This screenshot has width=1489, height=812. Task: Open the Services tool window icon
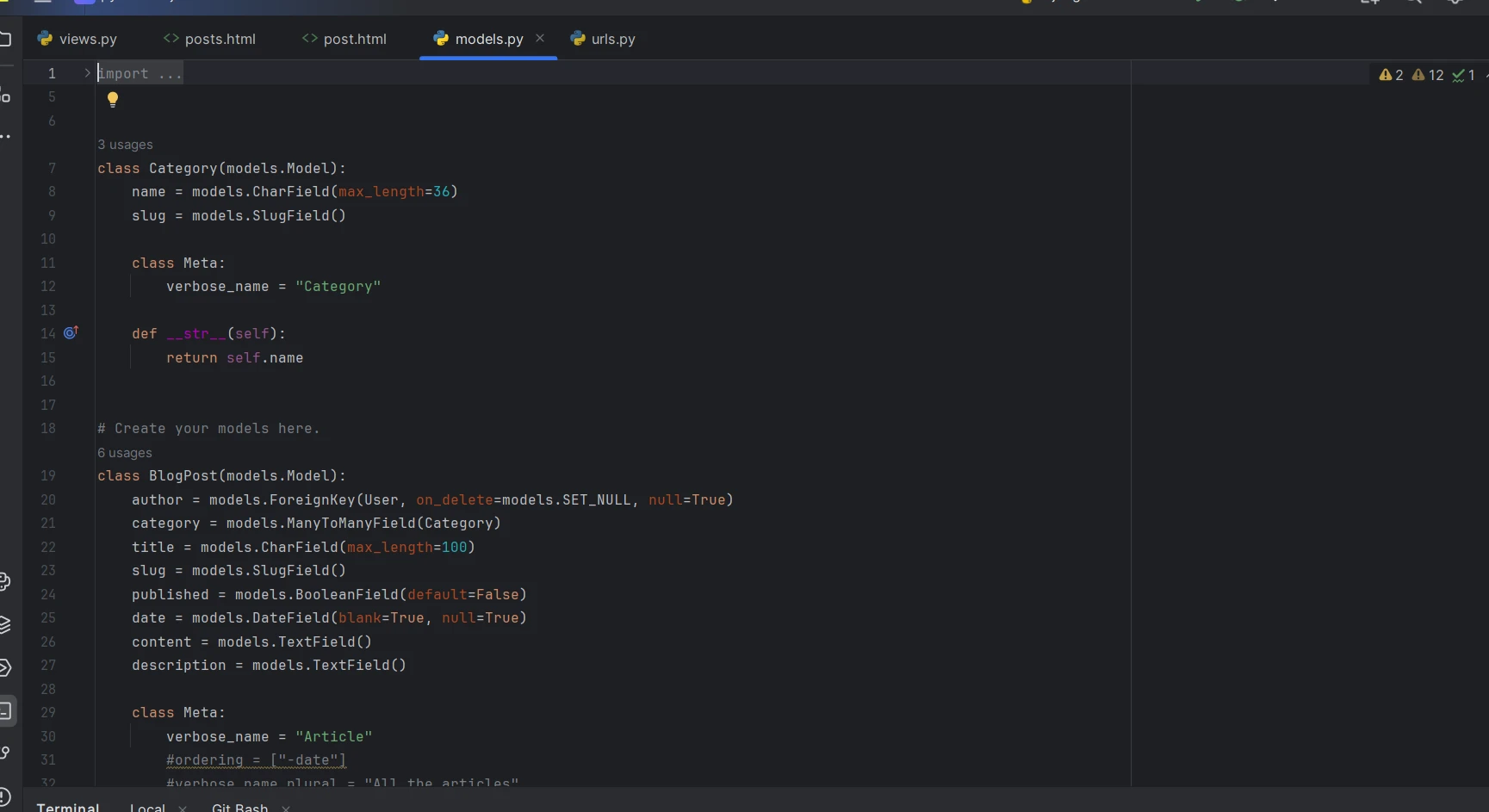pyautogui.click(x=5, y=667)
